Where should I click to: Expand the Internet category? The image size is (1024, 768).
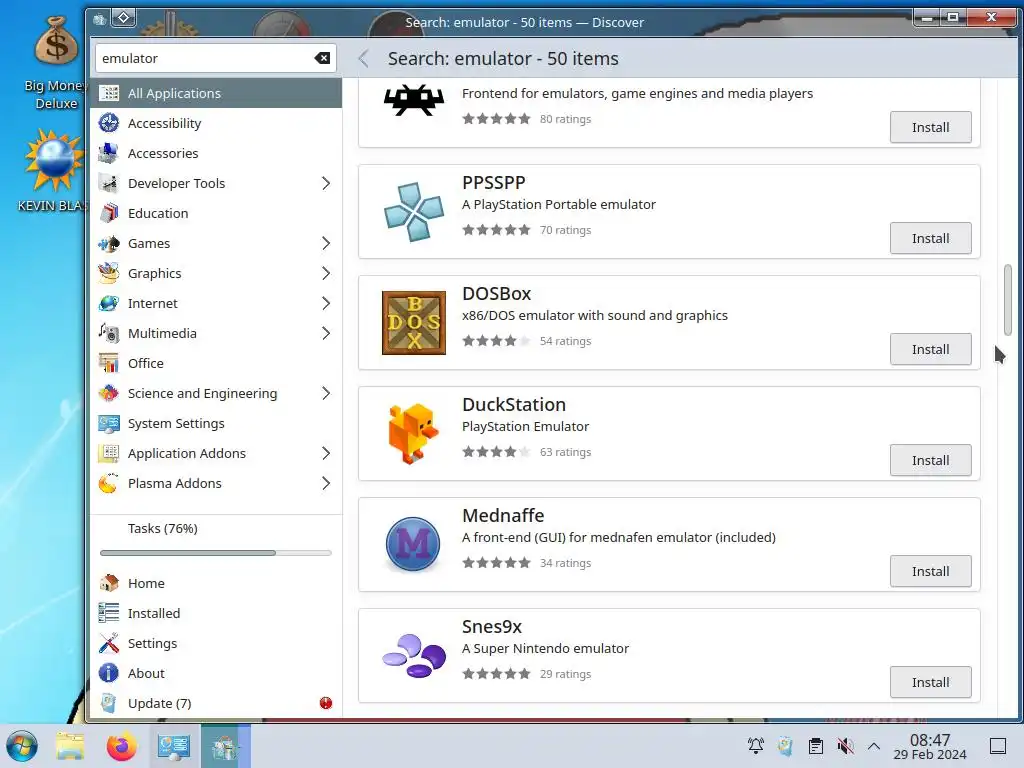325,303
